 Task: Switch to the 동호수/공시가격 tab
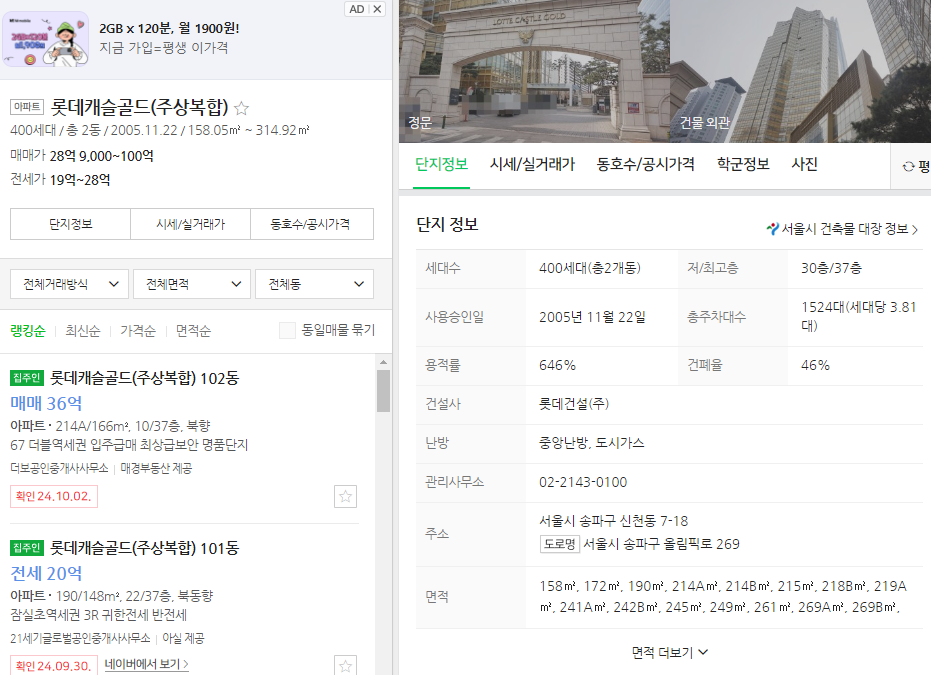[645, 164]
